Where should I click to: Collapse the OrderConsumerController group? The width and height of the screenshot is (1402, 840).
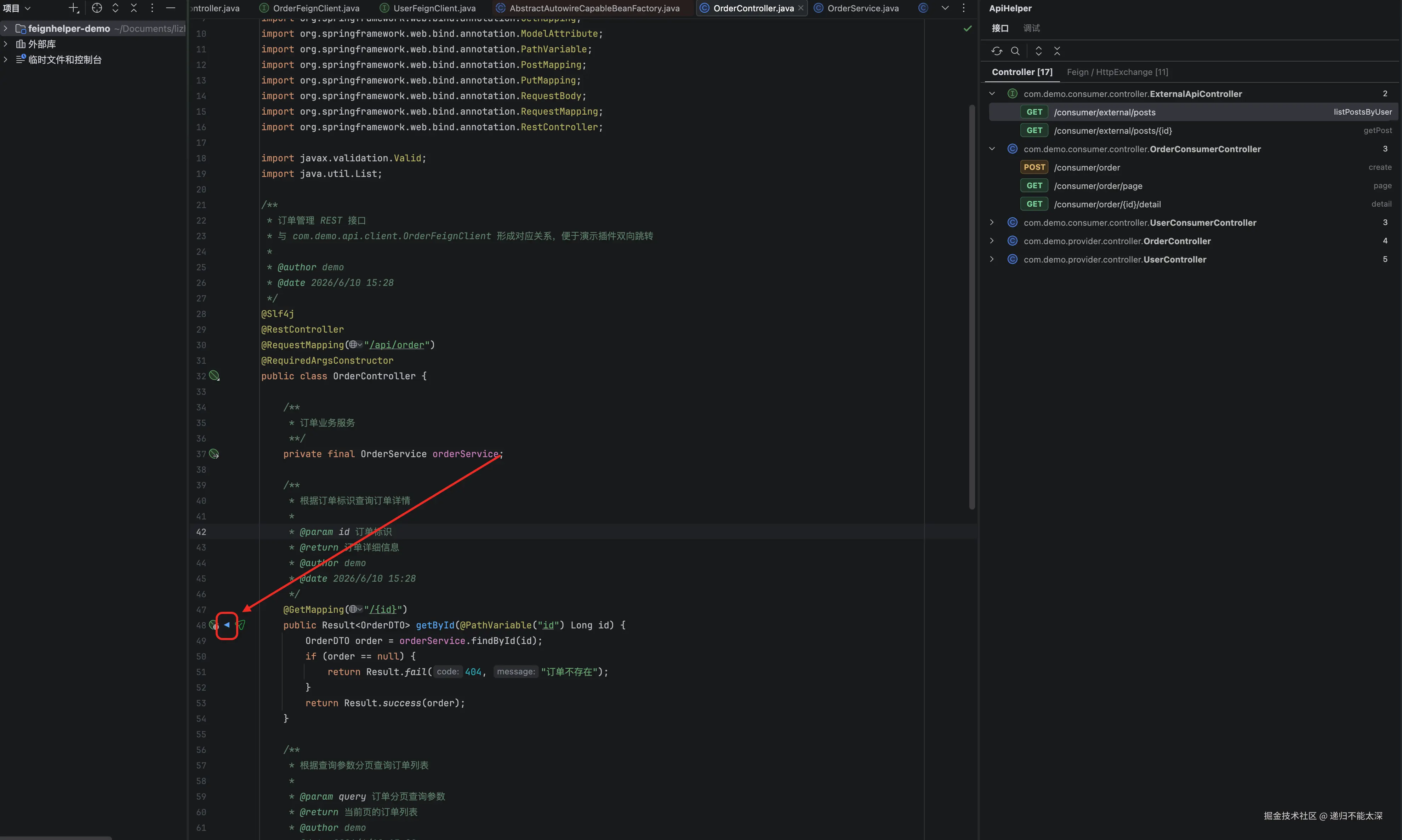992,149
